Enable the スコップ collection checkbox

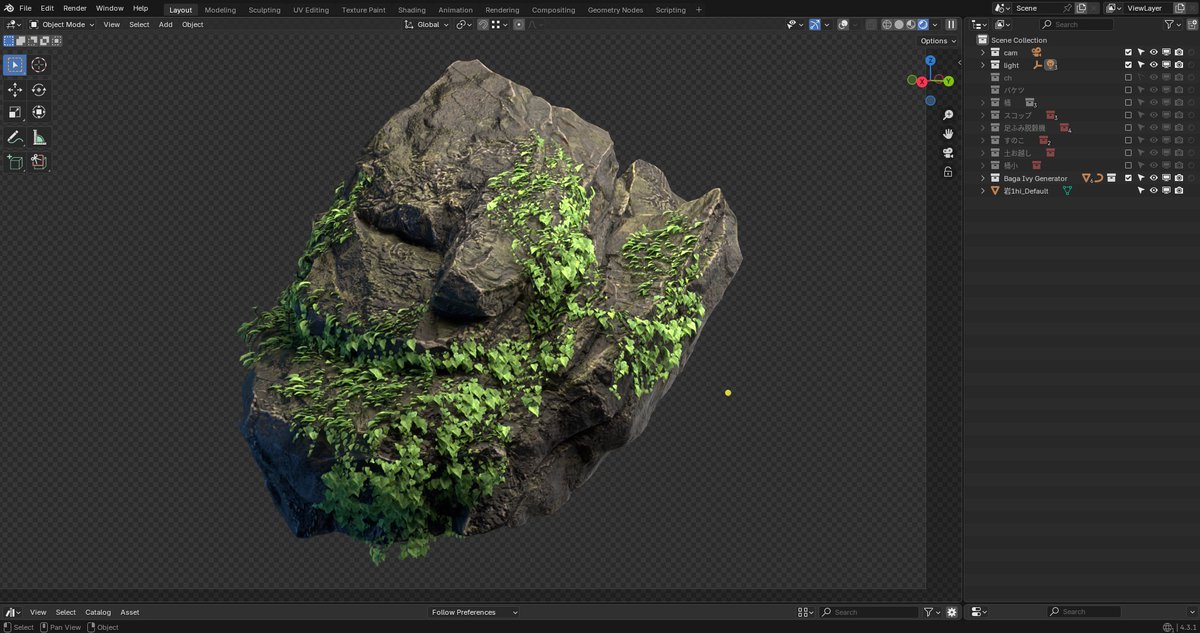(x=1128, y=115)
